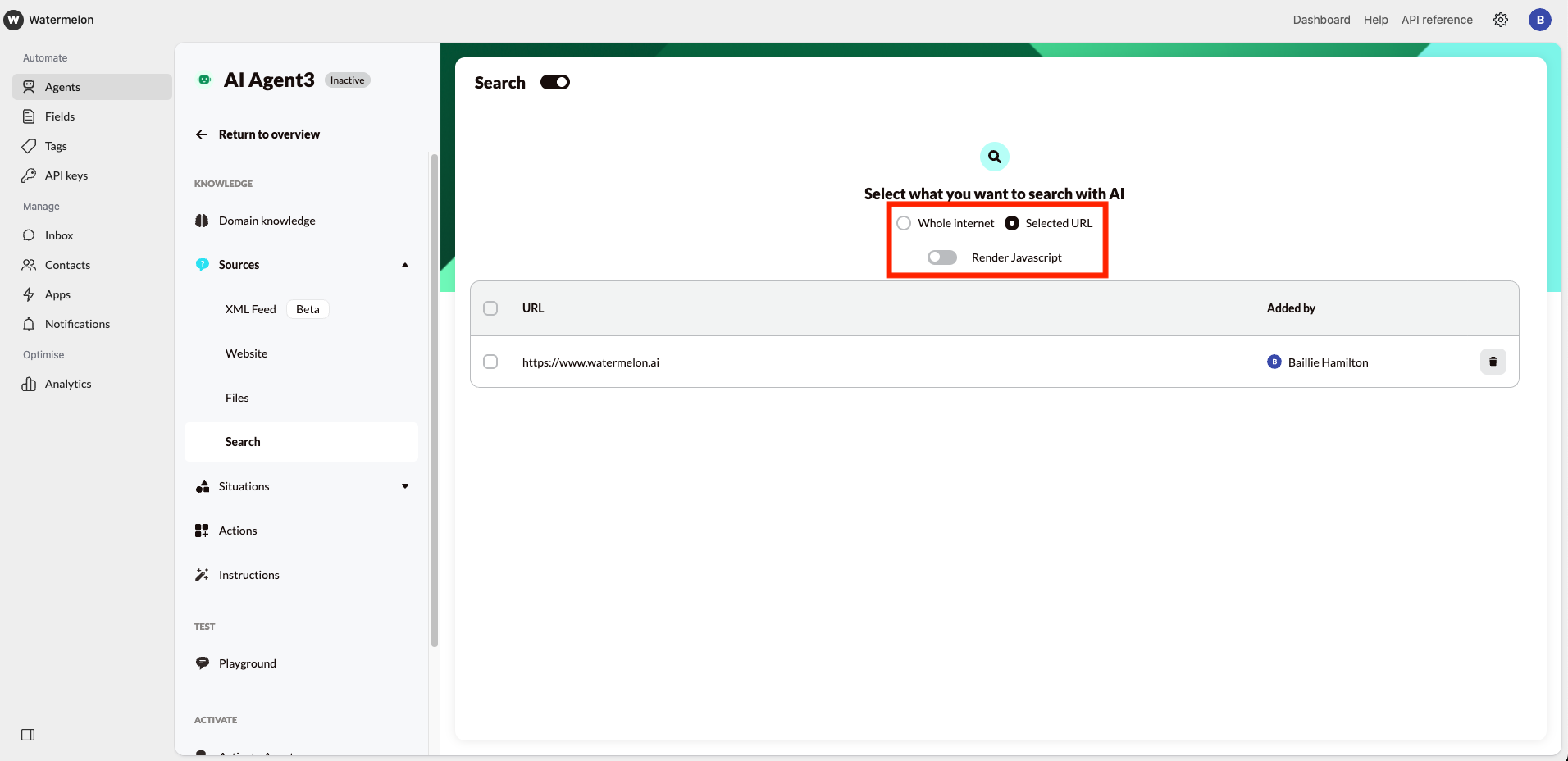Click the Instructions wand icon
Viewport: 1568px width, 761px height.
(x=202, y=574)
